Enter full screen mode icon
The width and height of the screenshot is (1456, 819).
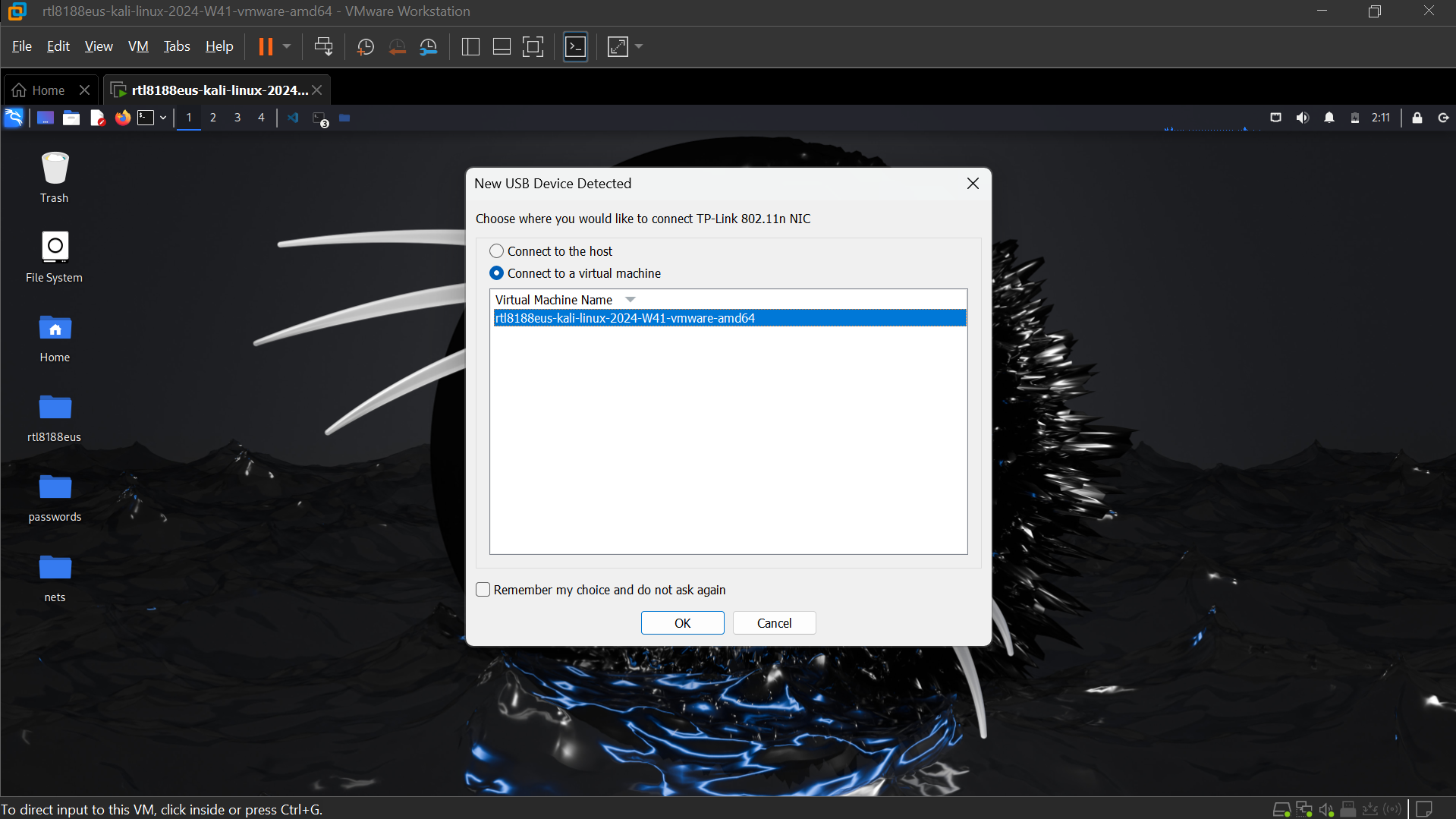[533, 47]
